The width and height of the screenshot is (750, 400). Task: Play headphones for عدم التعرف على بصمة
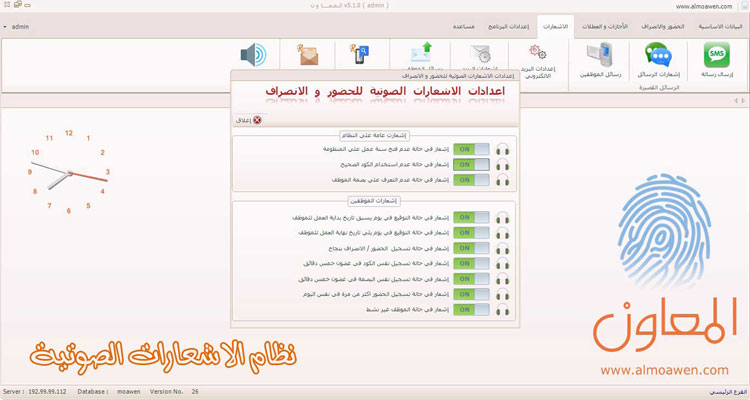[502, 180]
